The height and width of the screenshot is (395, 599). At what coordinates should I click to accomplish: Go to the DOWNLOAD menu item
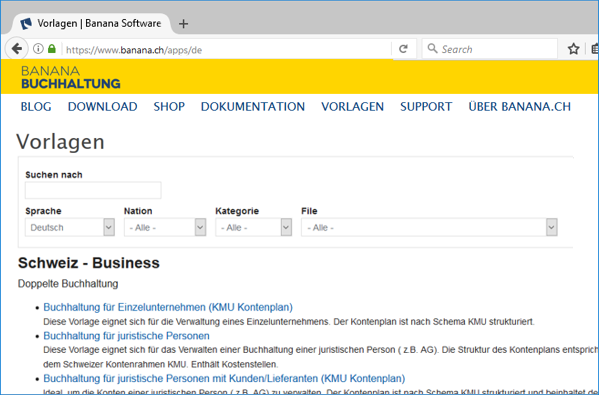coord(103,107)
